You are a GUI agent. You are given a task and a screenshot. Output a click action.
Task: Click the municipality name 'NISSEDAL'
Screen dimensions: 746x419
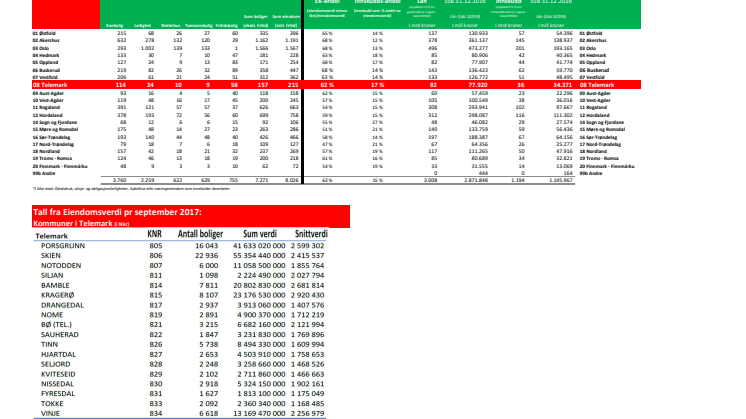[57, 384]
